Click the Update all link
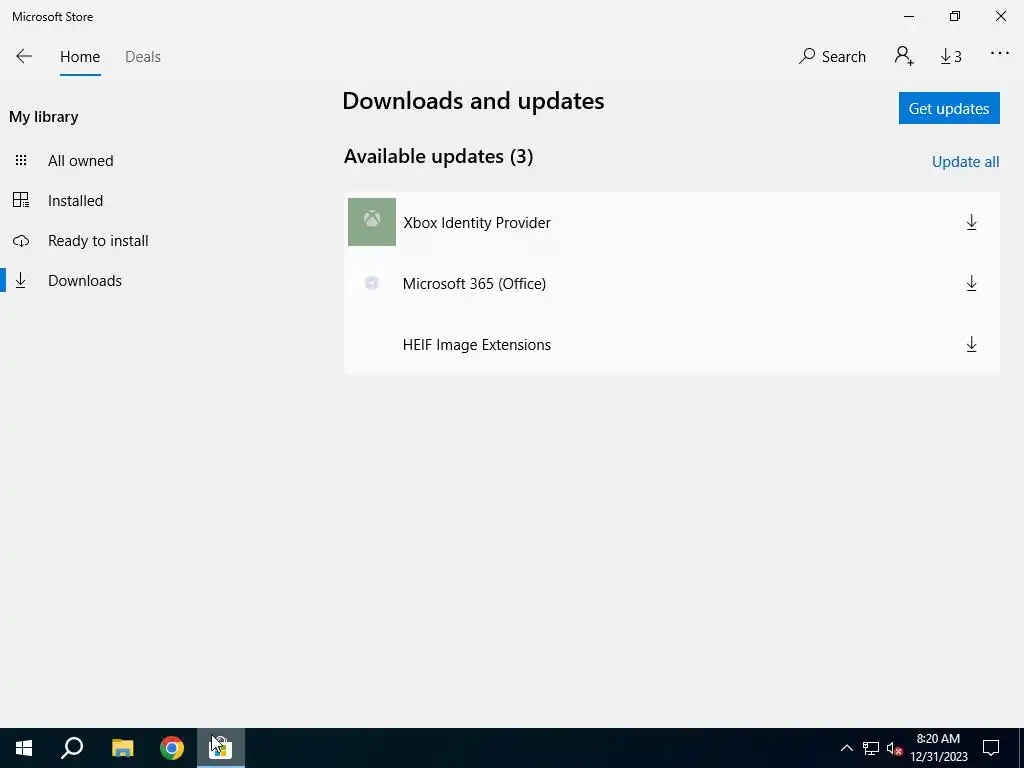 [x=965, y=162]
